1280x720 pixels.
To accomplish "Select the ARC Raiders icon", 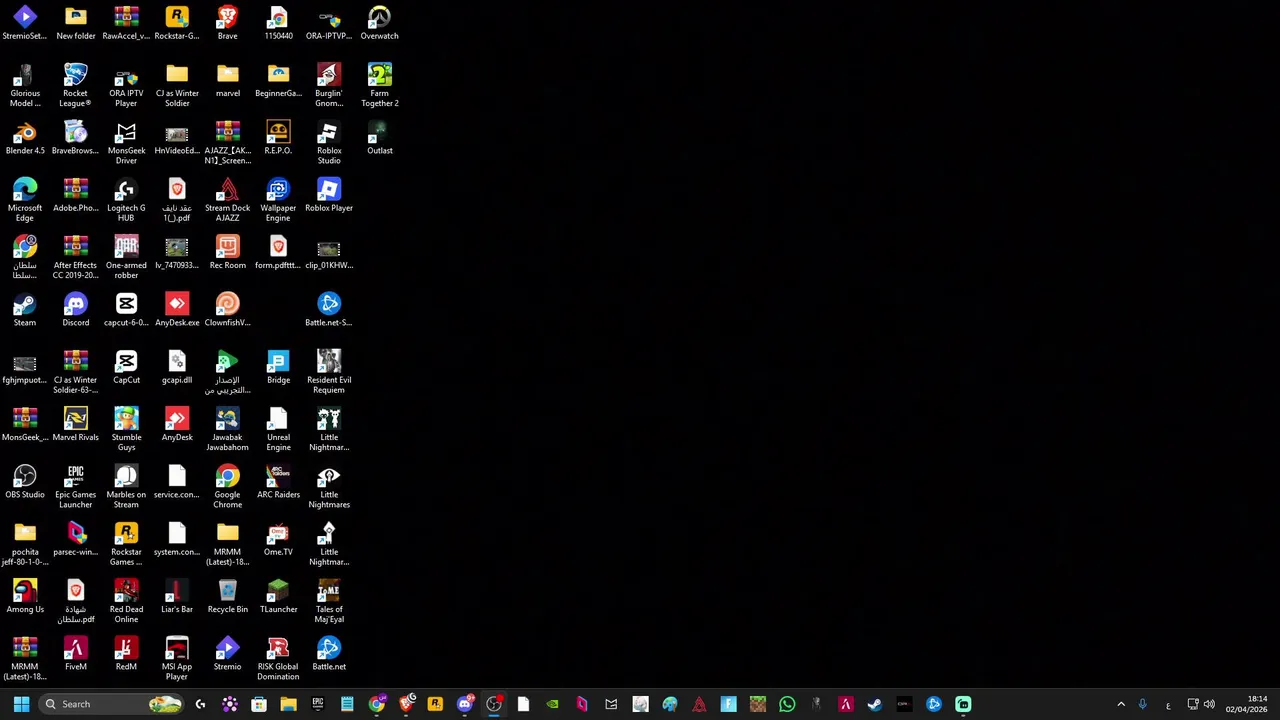I will 278,482.
